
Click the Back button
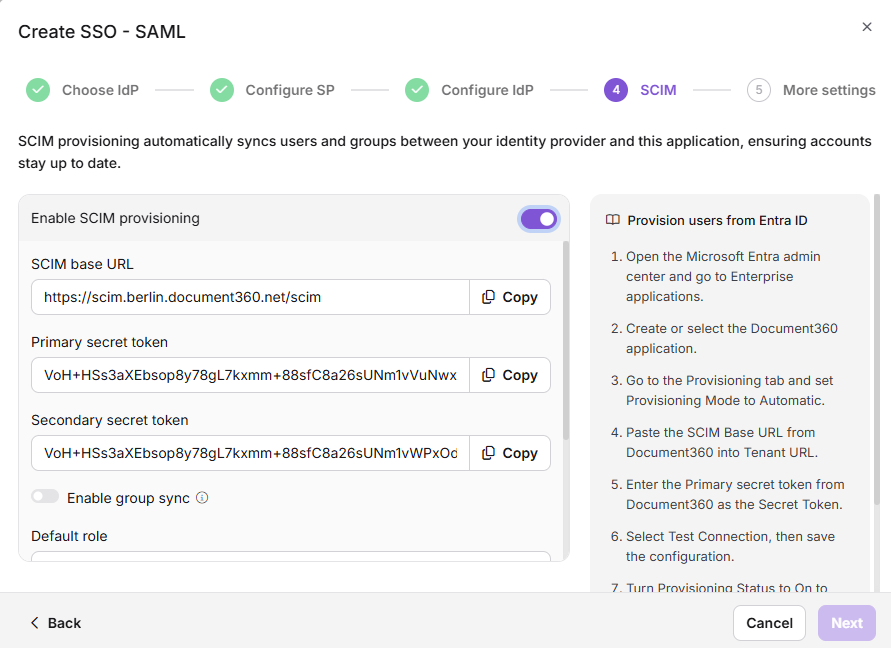56,623
